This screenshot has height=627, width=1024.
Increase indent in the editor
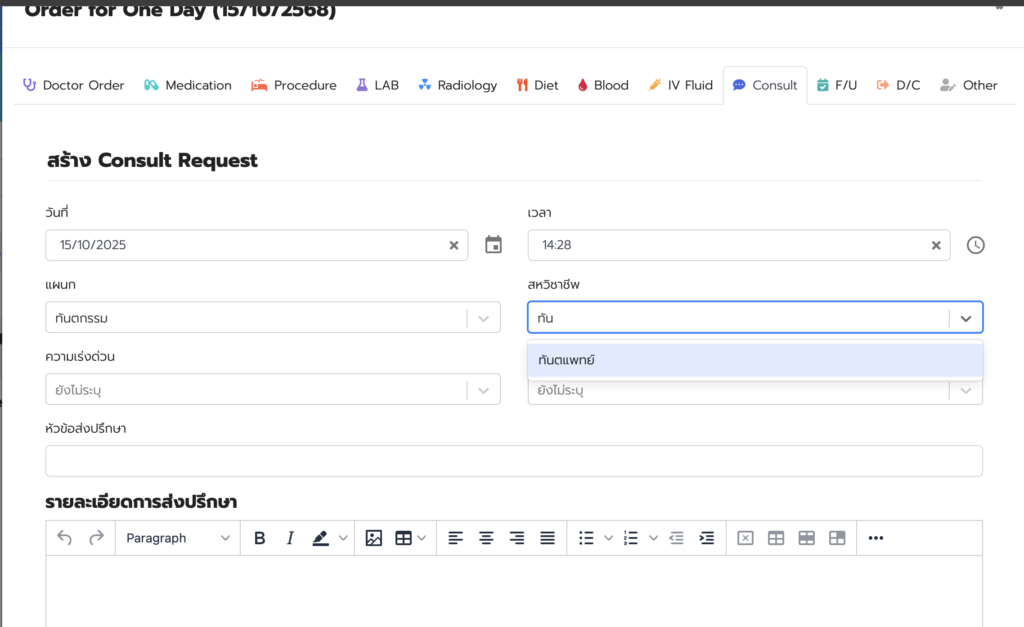(706, 538)
